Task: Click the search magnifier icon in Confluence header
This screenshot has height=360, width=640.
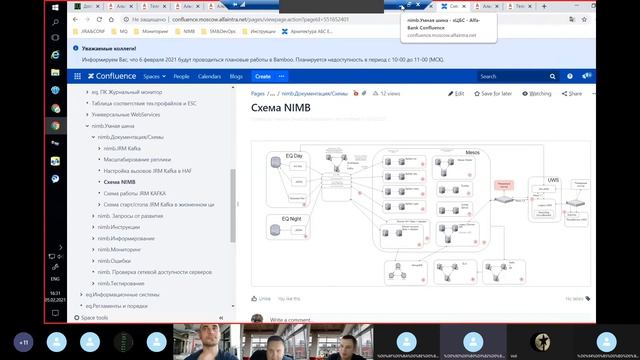Action: pos(552,77)
